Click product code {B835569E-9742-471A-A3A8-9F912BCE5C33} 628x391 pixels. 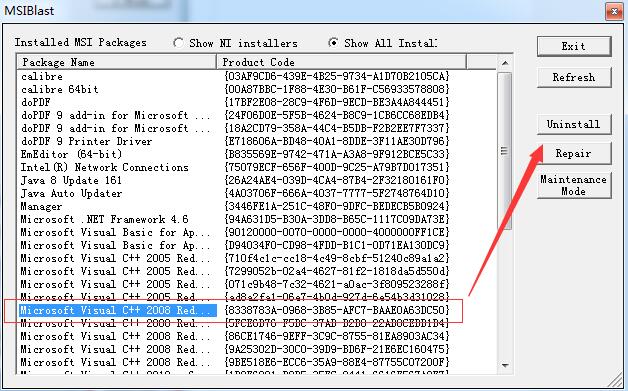[337, 154]
